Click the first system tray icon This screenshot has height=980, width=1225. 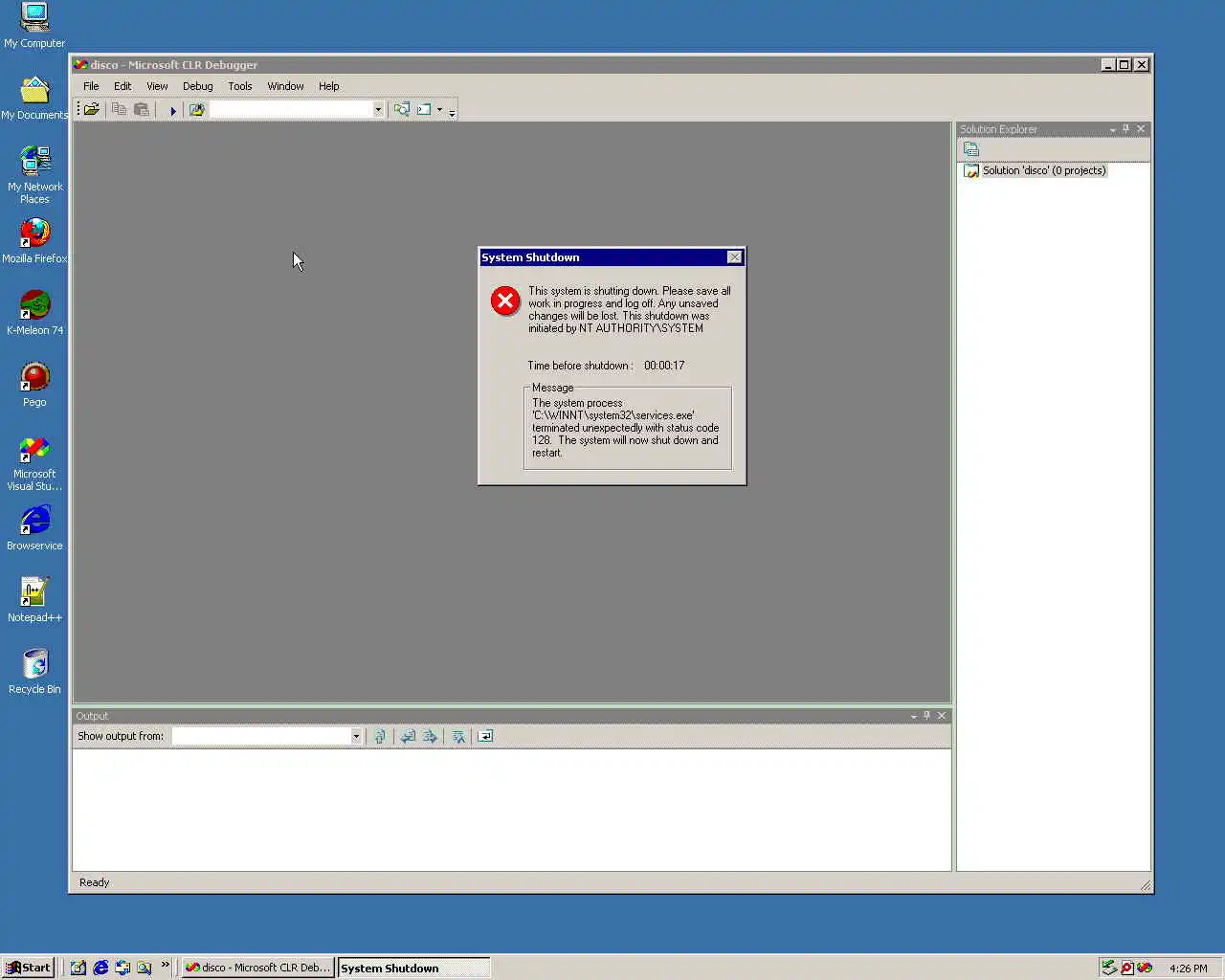pos(1109,968)
